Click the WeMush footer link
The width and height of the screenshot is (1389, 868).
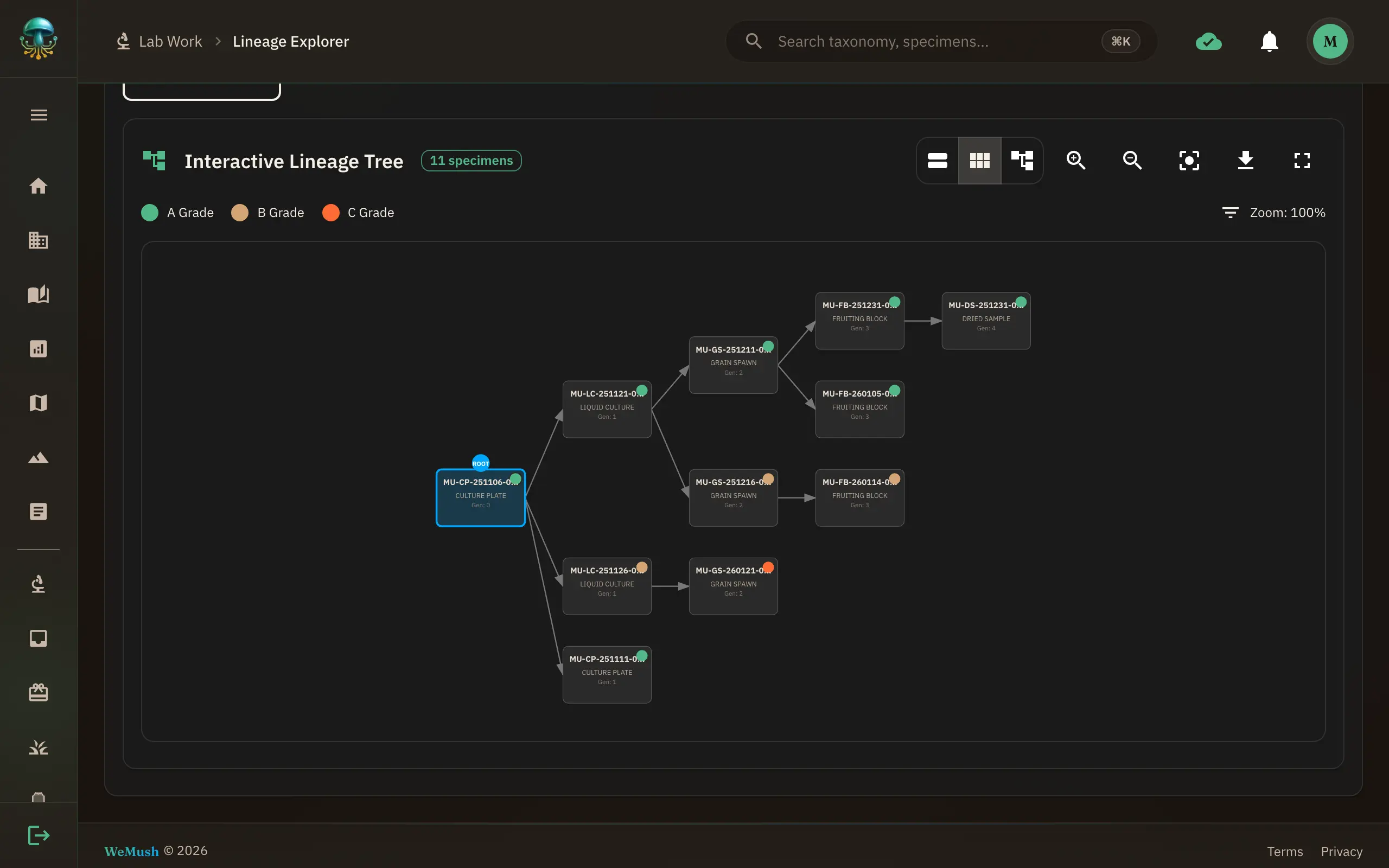pyautogui.click(x=131, y=851)
